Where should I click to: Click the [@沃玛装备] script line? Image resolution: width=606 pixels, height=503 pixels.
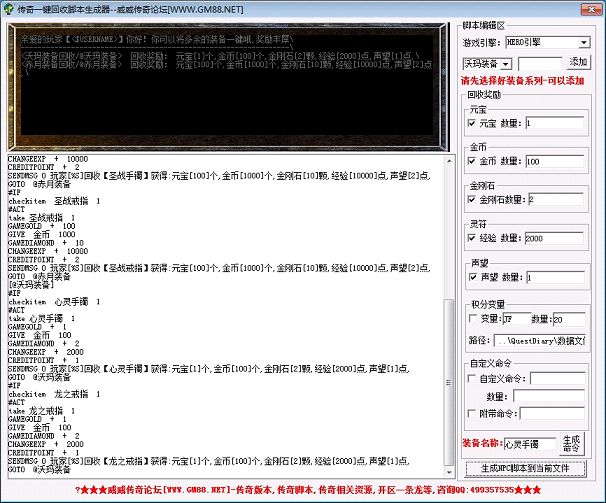[31, 285]
